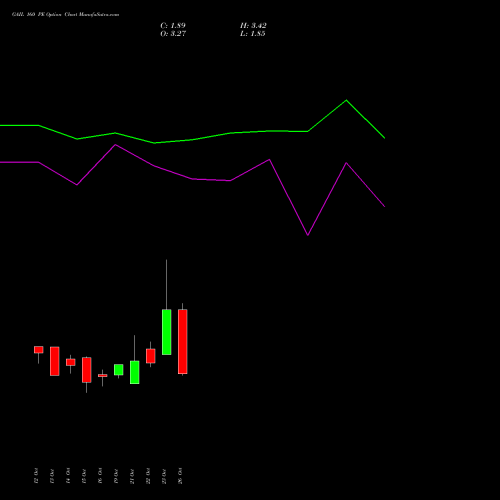Select the 21 Oct date label
The height and width of the screenshot is (500, 500).
[x=132, y=476]
